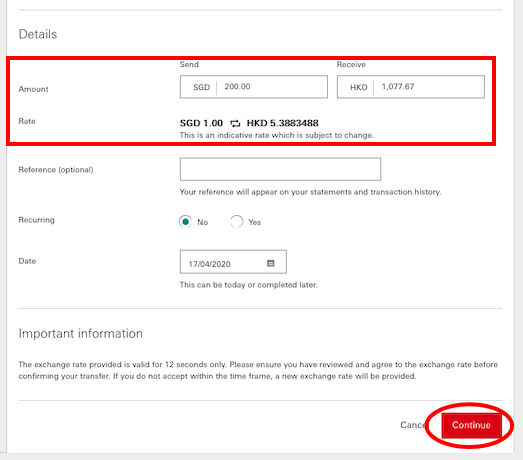Click the Reference (optional) label
523x460 pixels.
56,170
